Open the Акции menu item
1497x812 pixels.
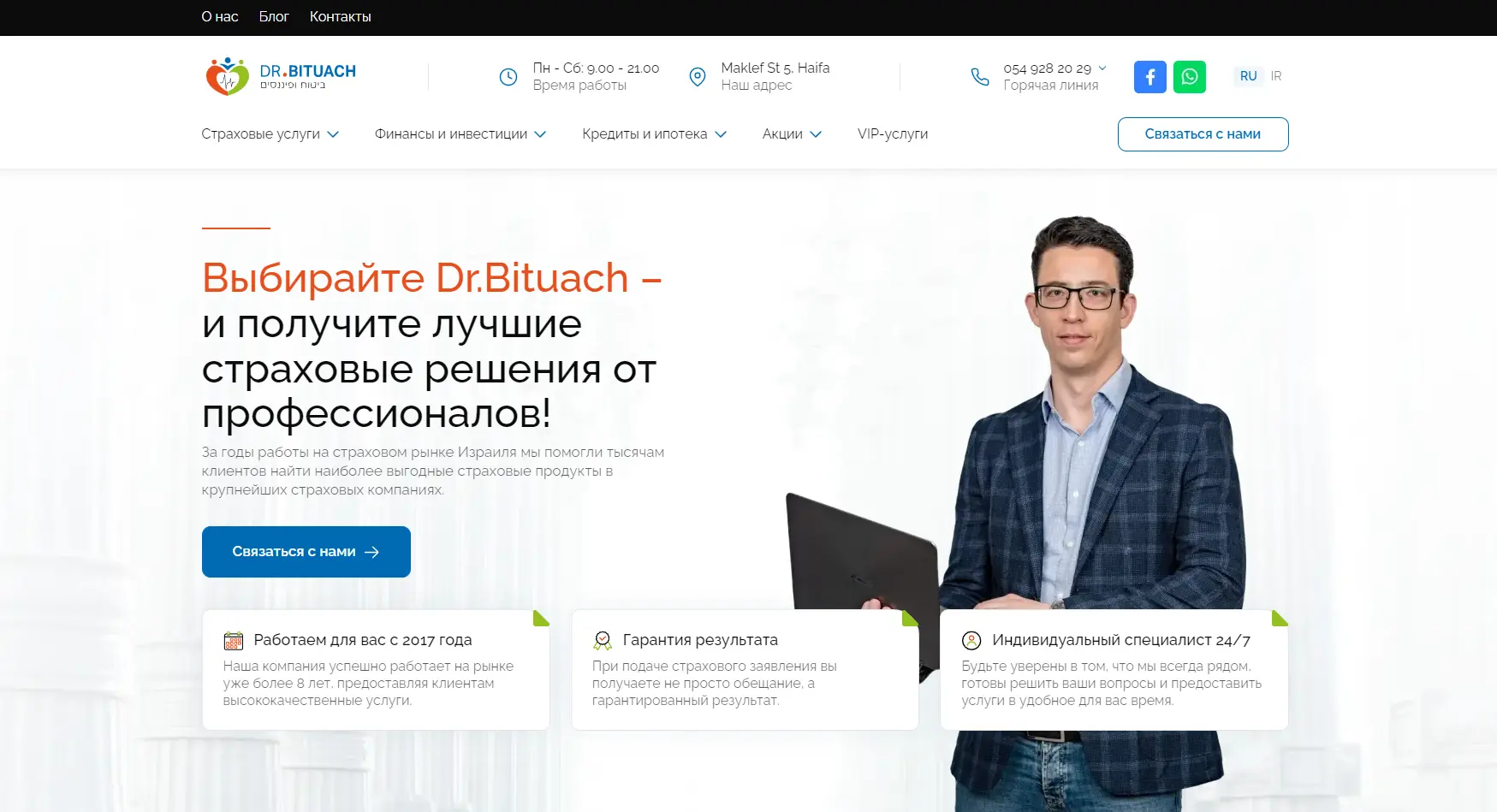[x=782, y=134]
